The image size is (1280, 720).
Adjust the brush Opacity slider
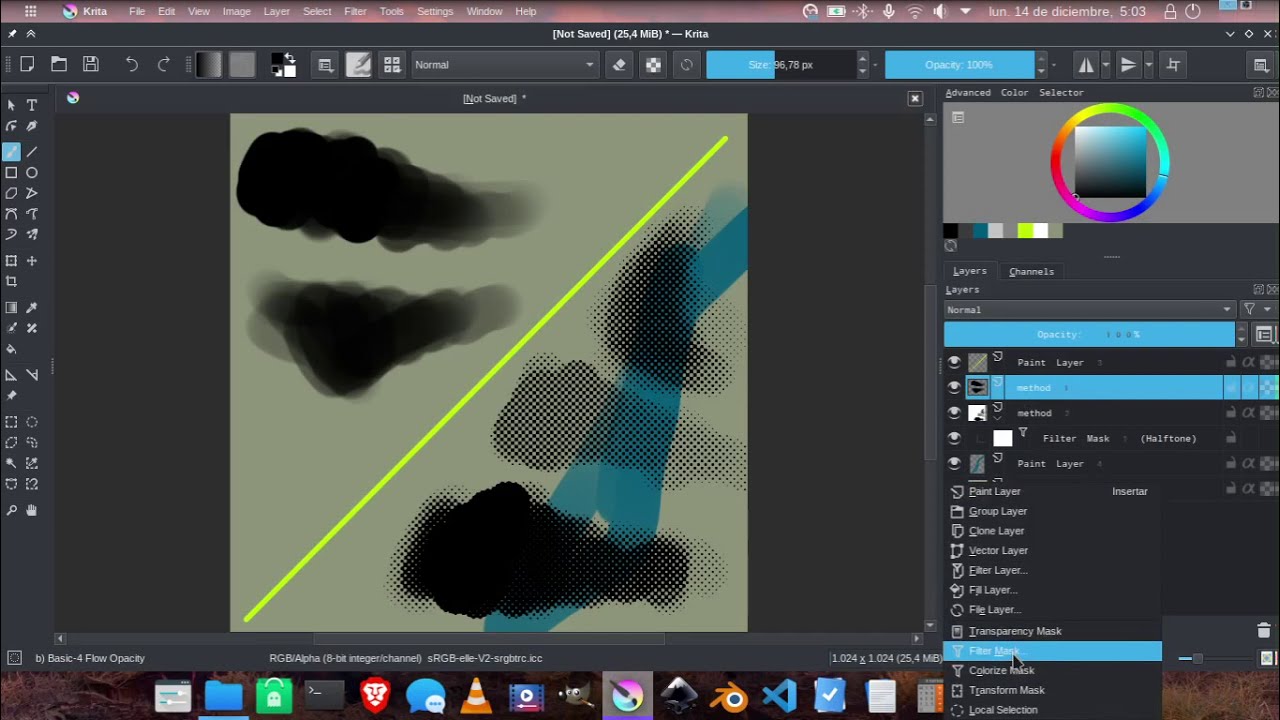[959, 65]
